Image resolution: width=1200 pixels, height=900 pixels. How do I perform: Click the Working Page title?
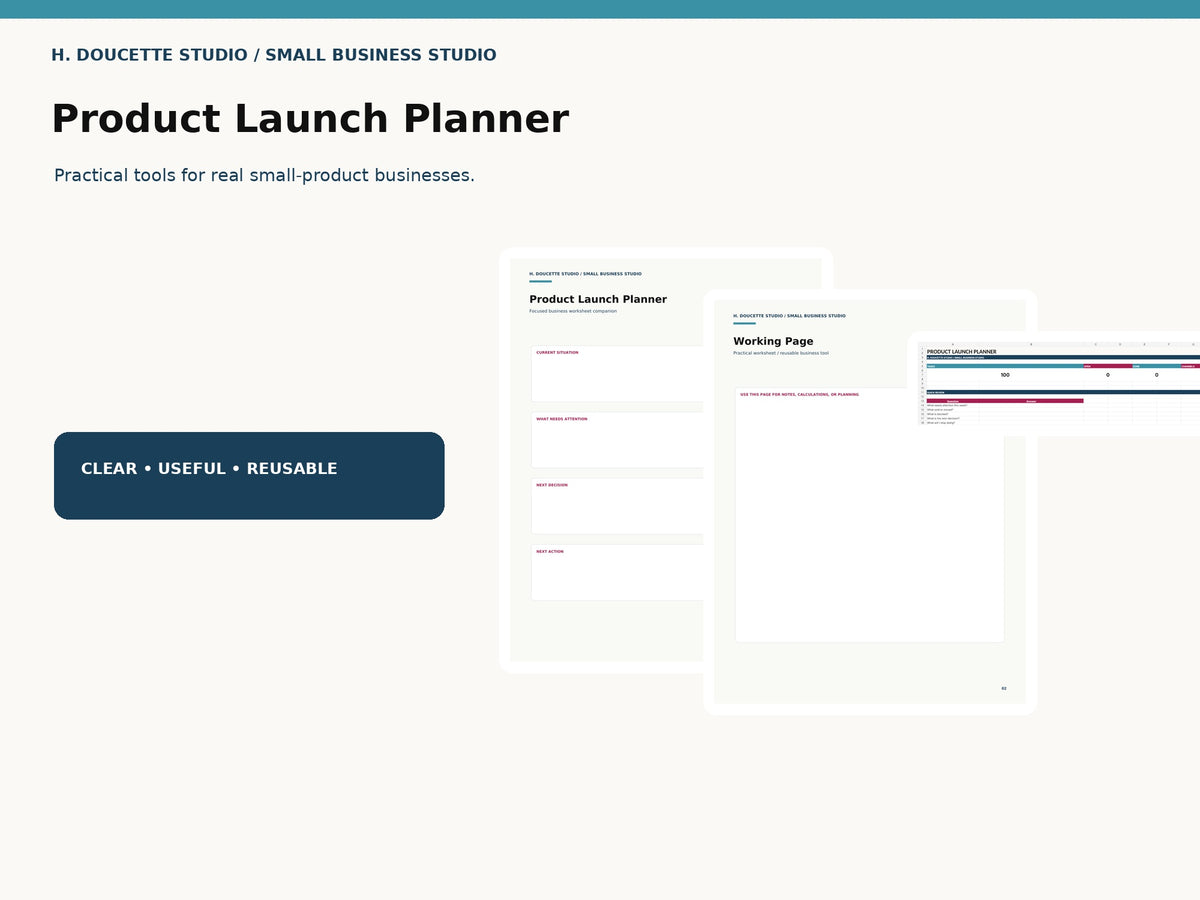(773, 341)
